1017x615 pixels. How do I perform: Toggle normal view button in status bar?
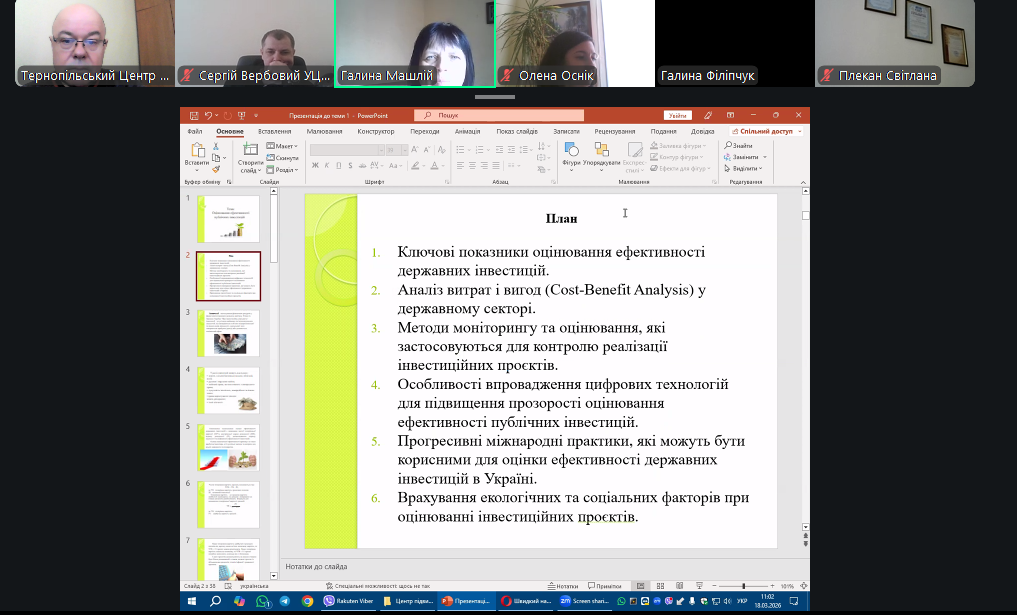click(640, 586)
